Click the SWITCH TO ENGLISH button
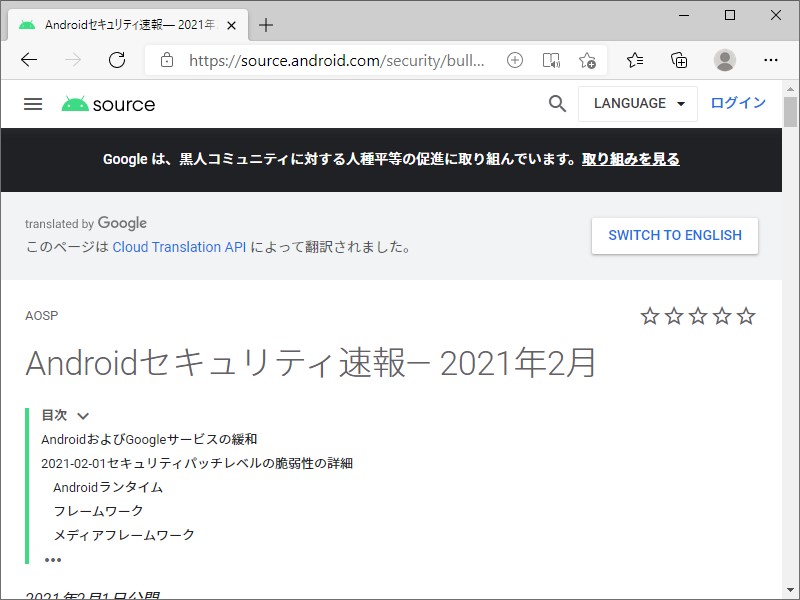Viewport: 800px width, 600px height. (674, 236)
